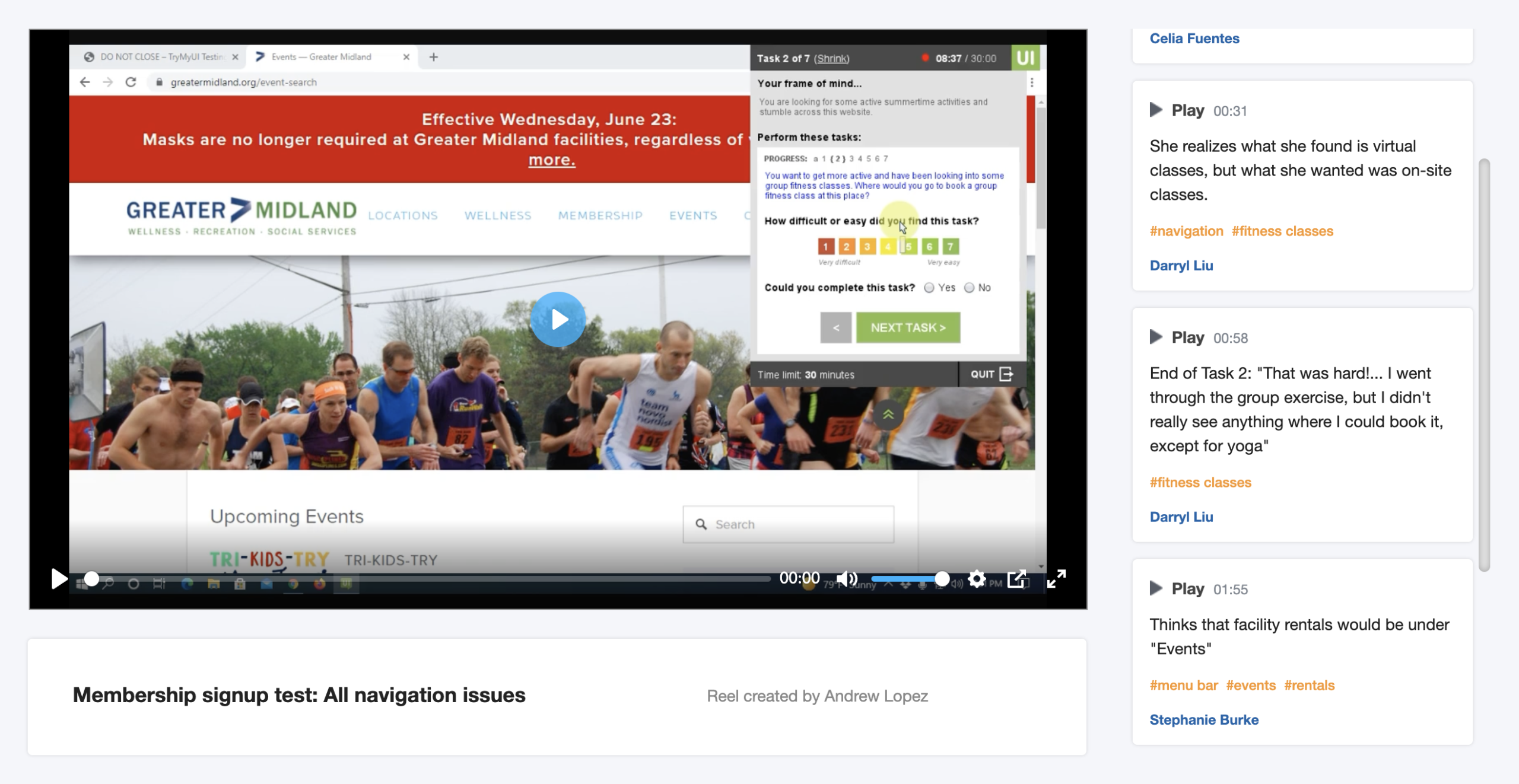Image resolution: width=1519 pixels, height=784 pixels.
Task: Click 'Reel created by Andrew Lopez' text
Action: [x=817, y=696]
